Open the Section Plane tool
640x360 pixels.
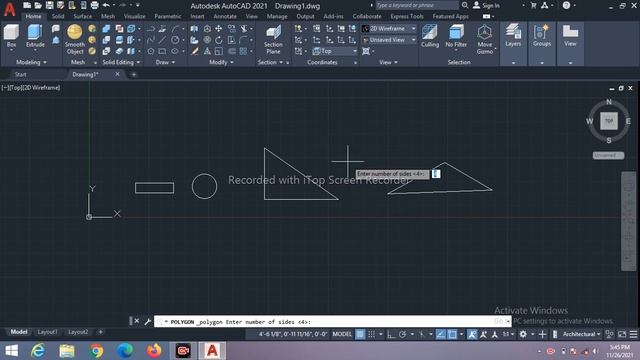(273, 39)
